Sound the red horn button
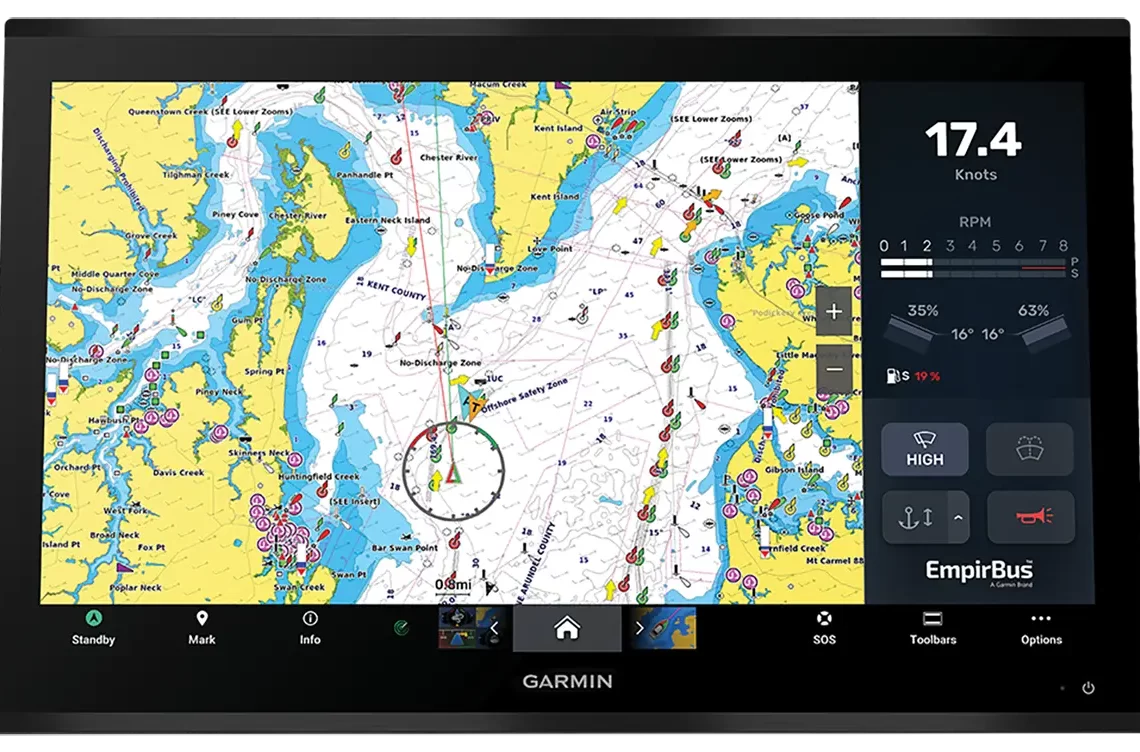Screen dimensions: 1140x752 1031,517
